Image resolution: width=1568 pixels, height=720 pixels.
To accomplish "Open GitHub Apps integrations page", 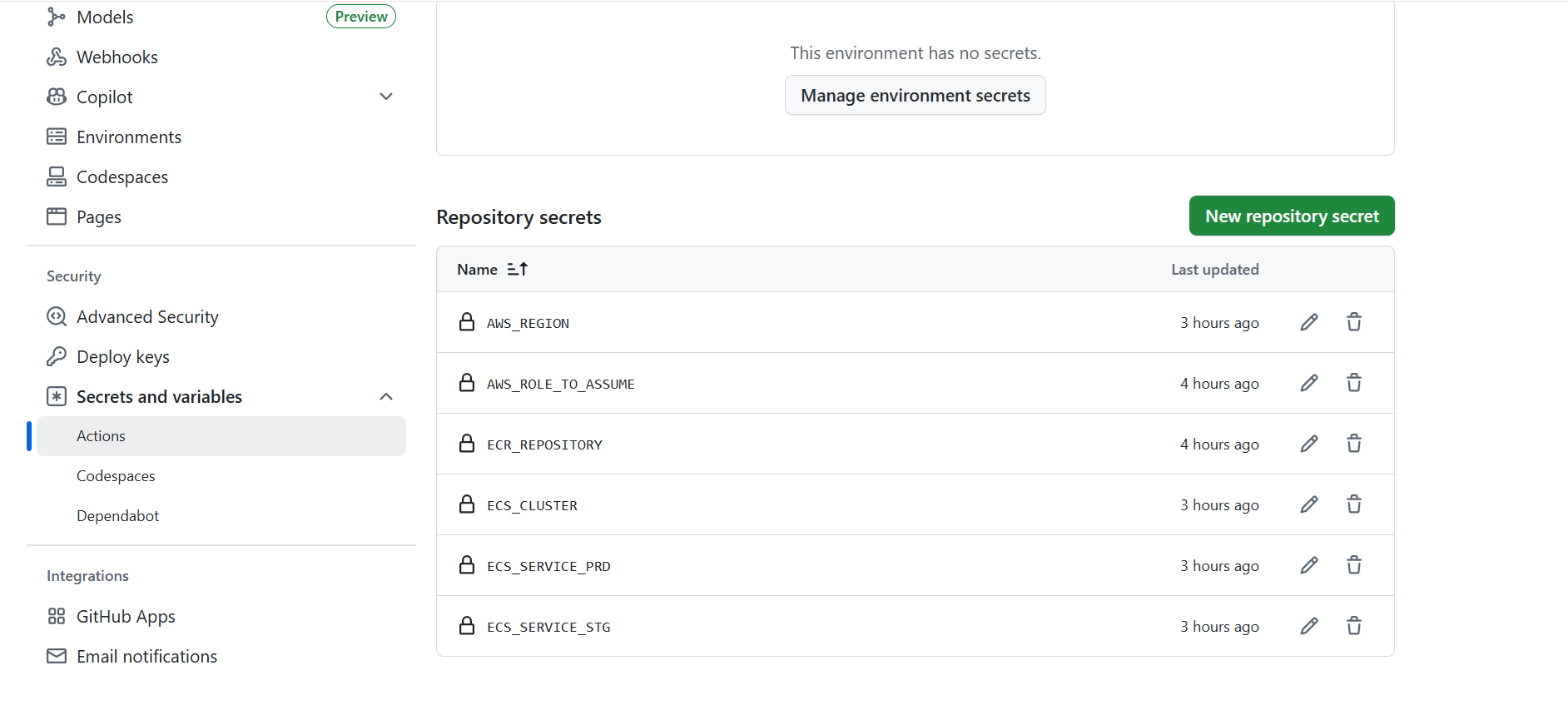I will click(126, 616).
